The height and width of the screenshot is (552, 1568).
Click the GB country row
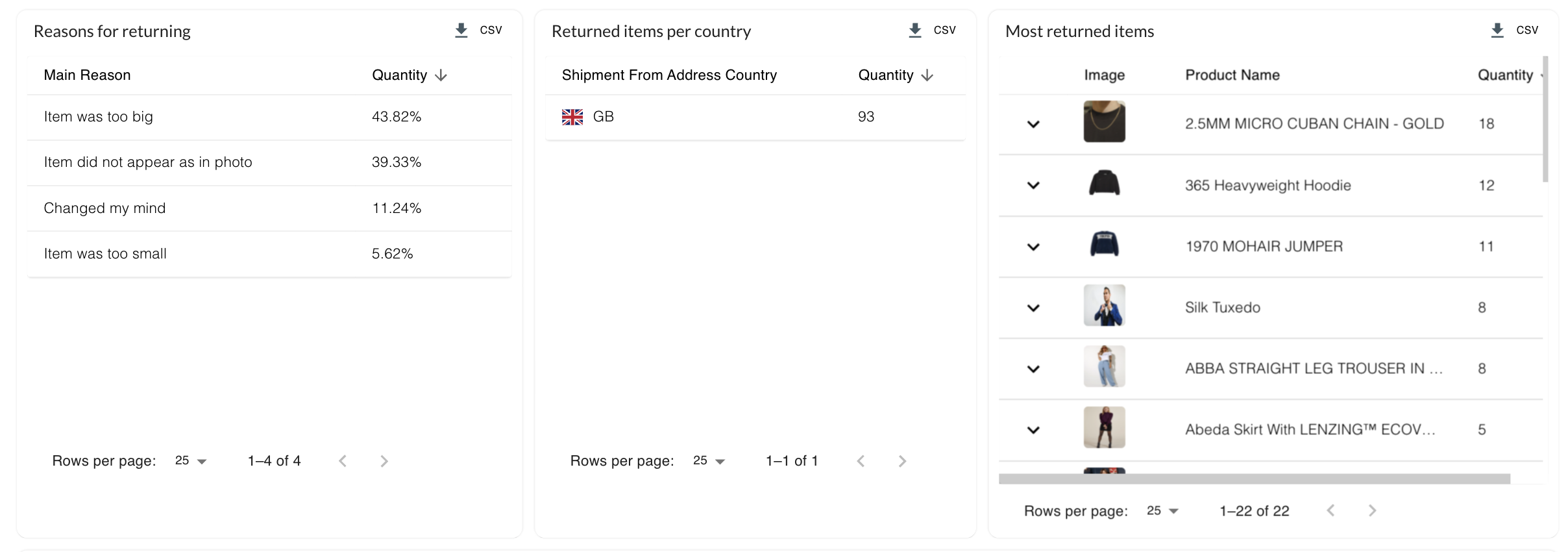755,117
